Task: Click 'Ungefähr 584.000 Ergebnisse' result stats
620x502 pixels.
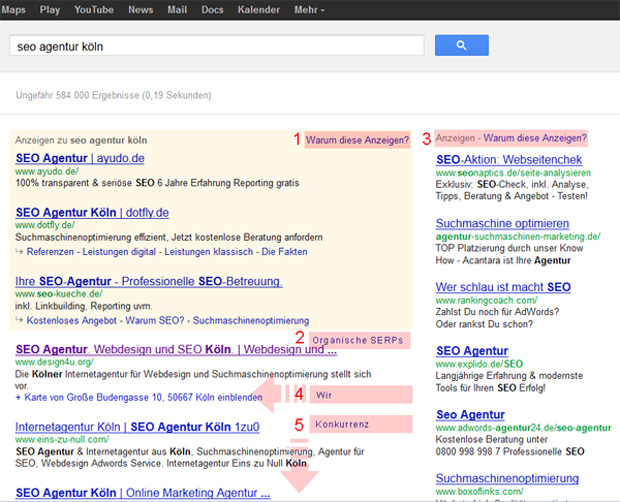Action: pos(113,95)
